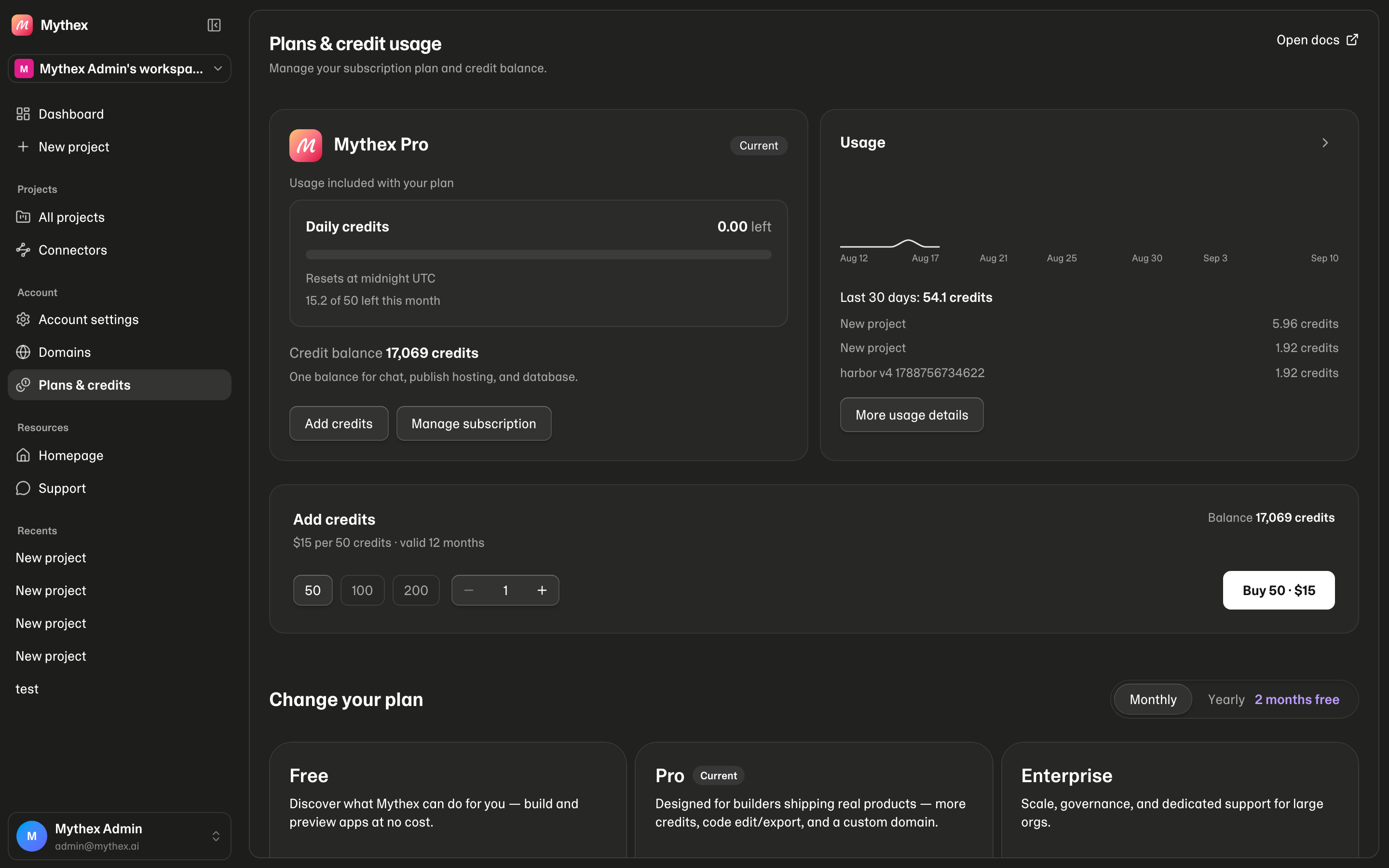1389x868 pixels.
Task: Open the Open docs link
Action: [1317, 40]
